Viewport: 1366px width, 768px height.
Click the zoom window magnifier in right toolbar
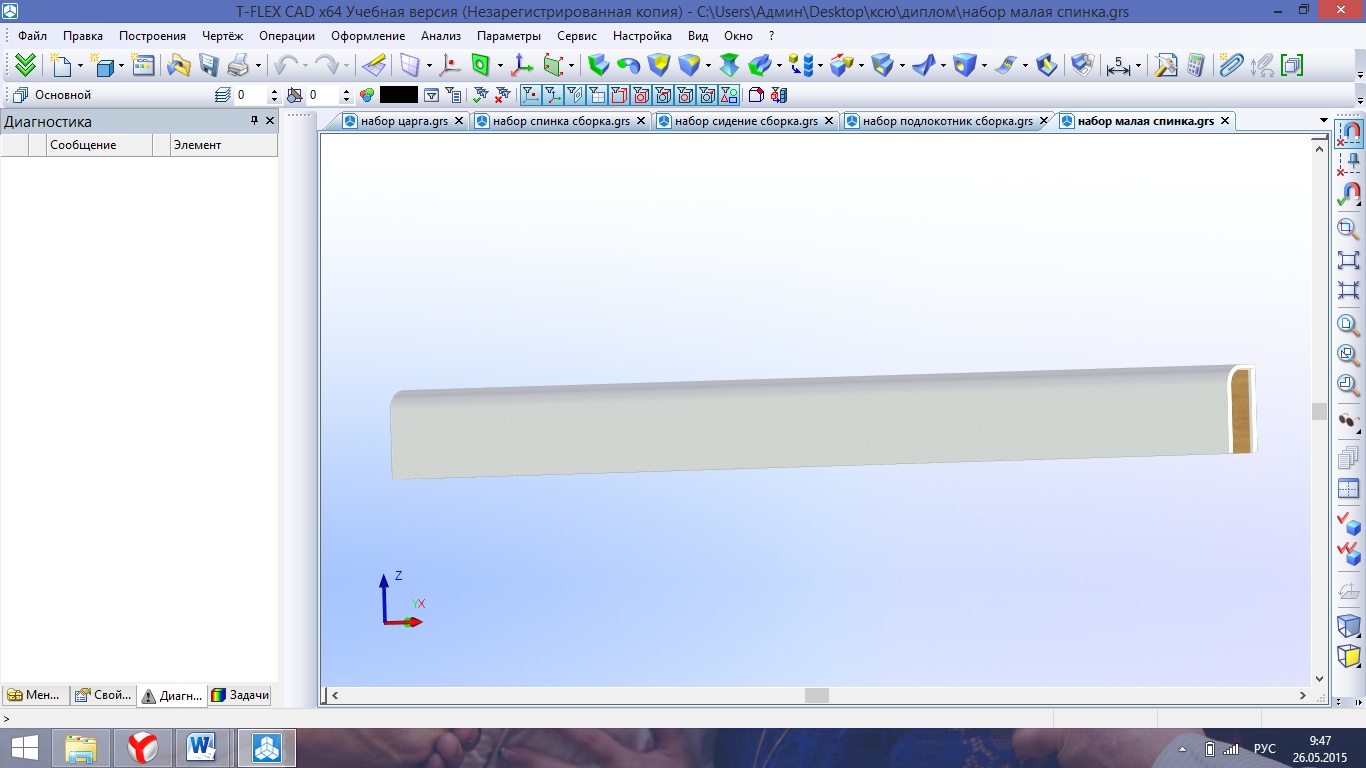1349,229
